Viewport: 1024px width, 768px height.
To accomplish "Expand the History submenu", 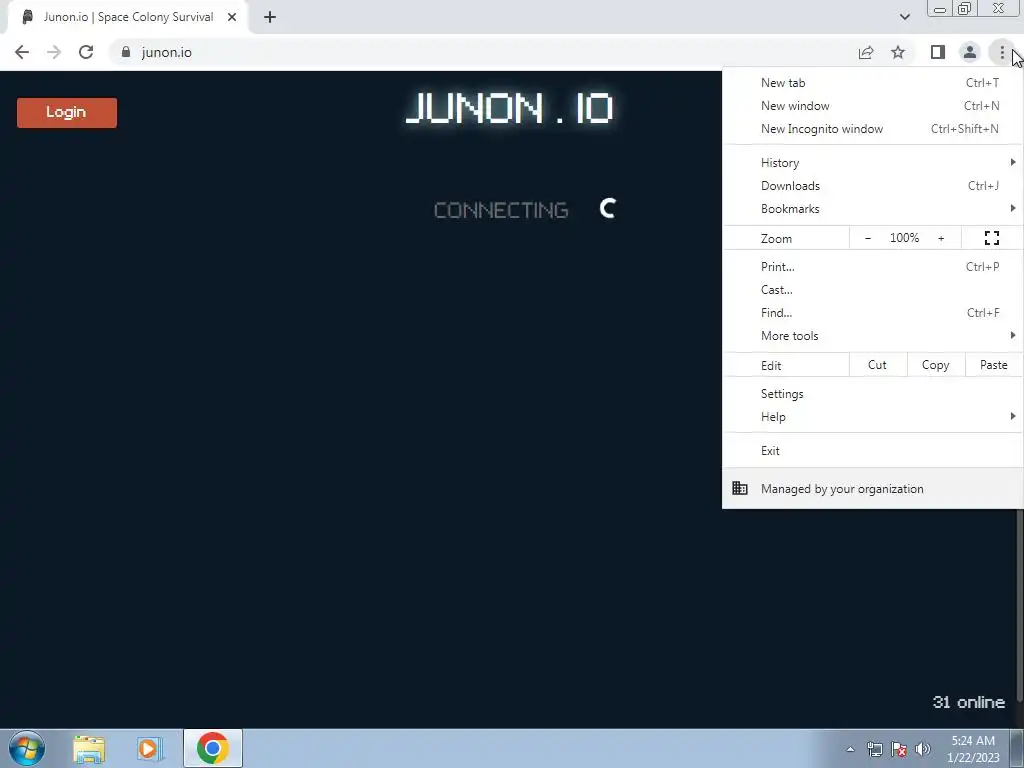I will 872,163.
